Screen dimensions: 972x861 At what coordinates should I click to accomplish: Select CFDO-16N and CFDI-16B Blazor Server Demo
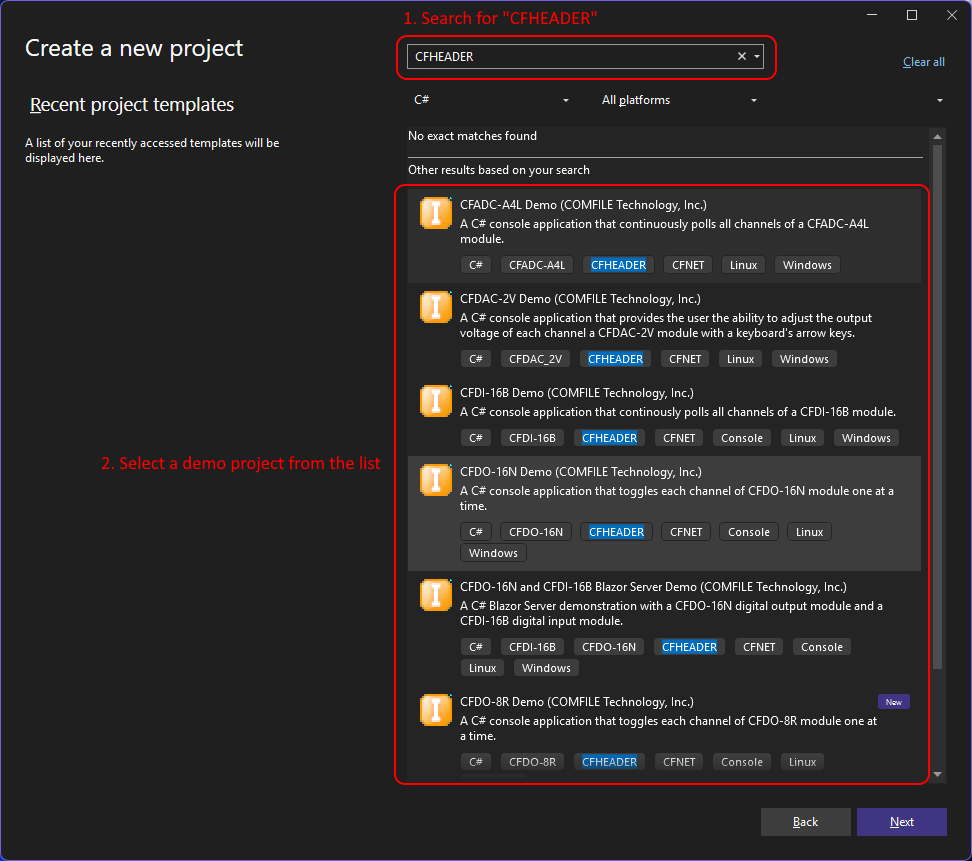[x=653, y=587]
